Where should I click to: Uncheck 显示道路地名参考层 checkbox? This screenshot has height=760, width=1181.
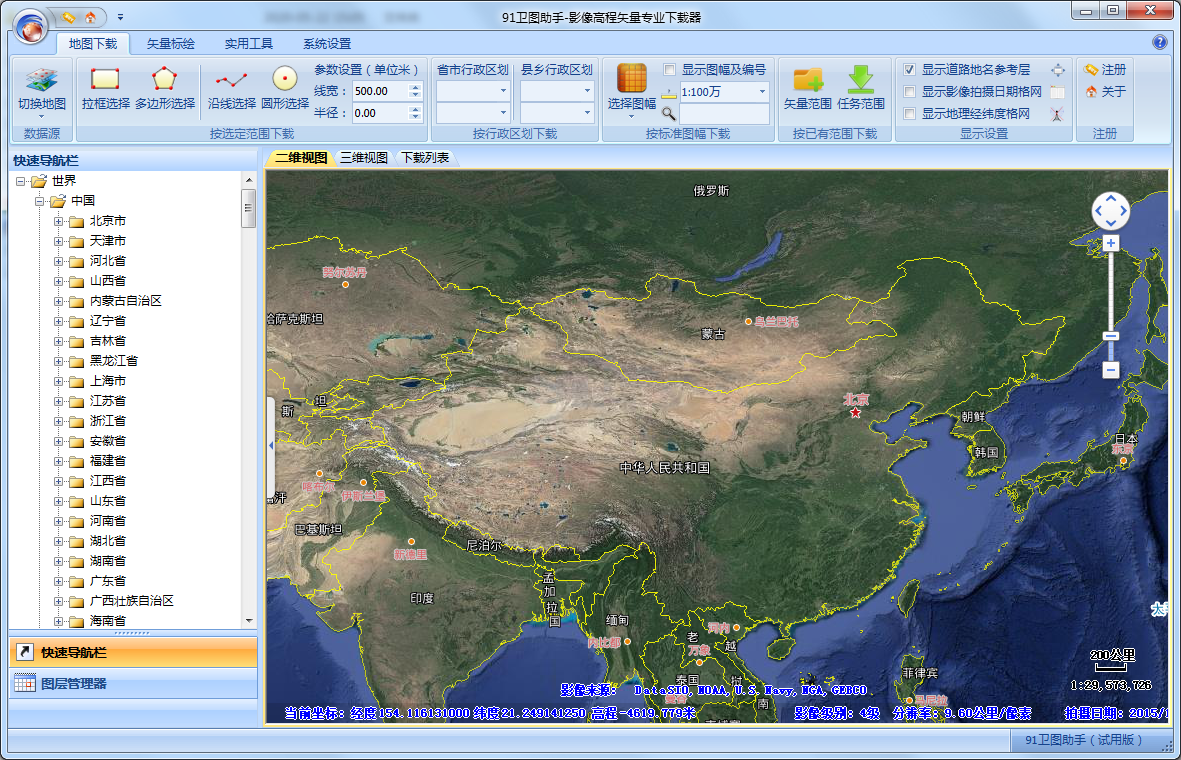click(x=909, y=70)
